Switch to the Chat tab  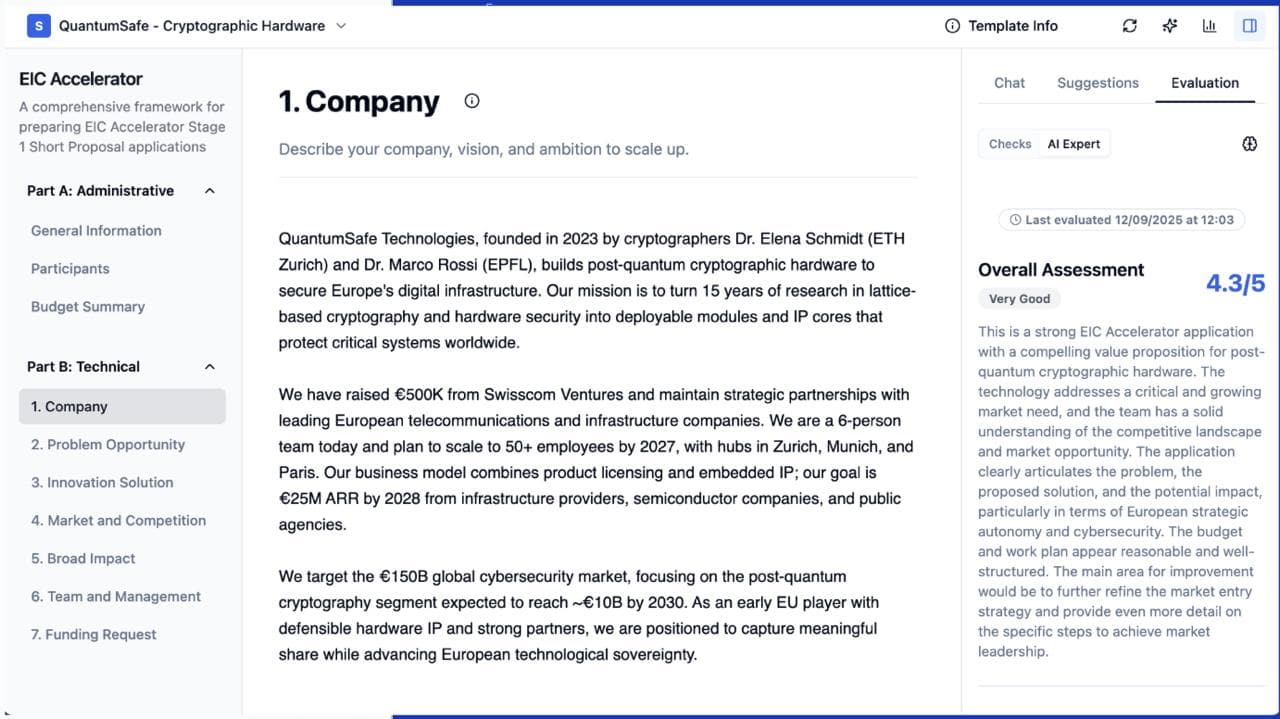(1009, 83)
